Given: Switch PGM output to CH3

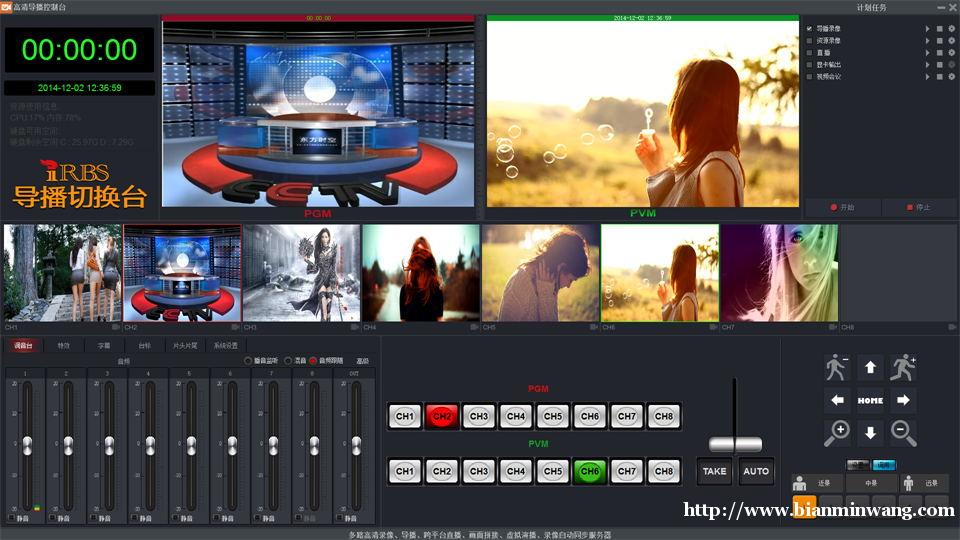Looking at the screenshot, I should (x=479, y=416).
